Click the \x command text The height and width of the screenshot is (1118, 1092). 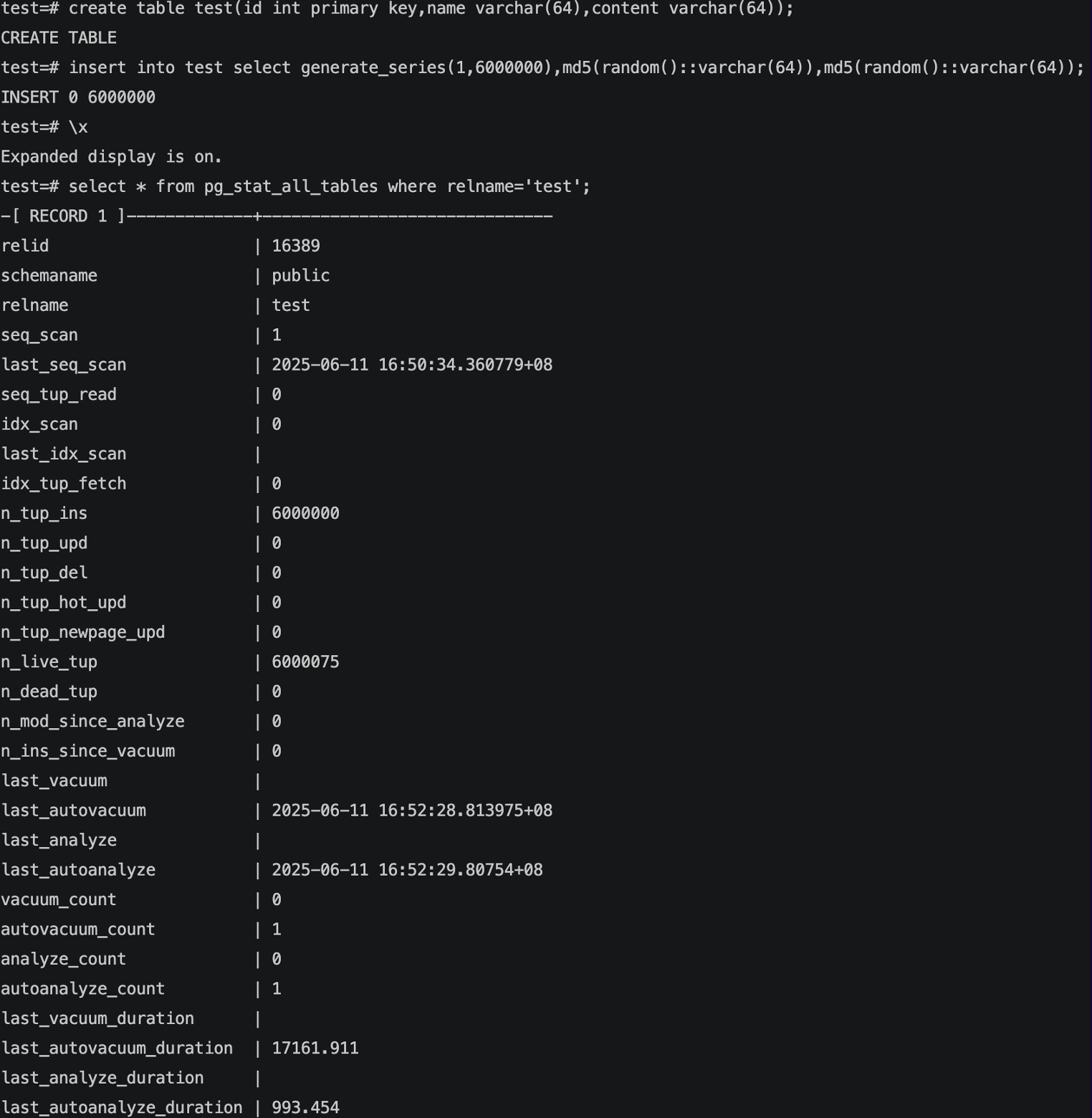78,128
